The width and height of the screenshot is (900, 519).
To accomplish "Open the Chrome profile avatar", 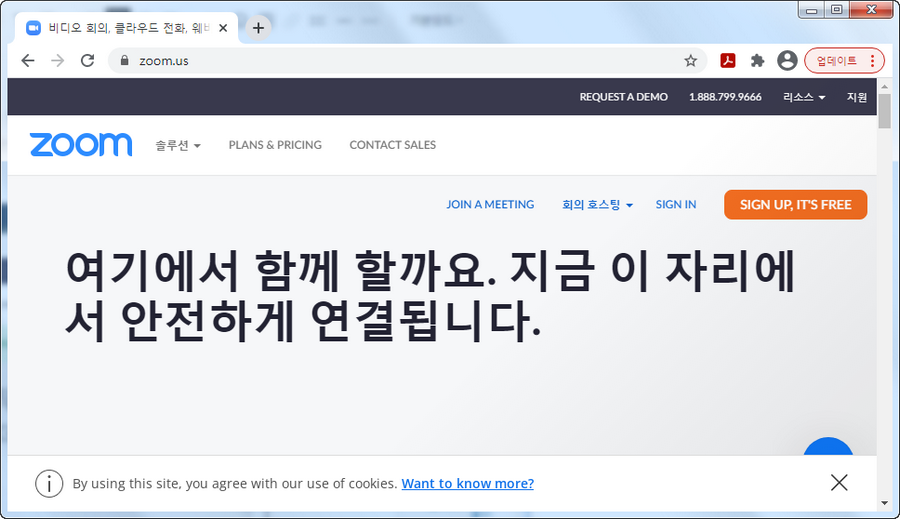I will coord(787,60).
